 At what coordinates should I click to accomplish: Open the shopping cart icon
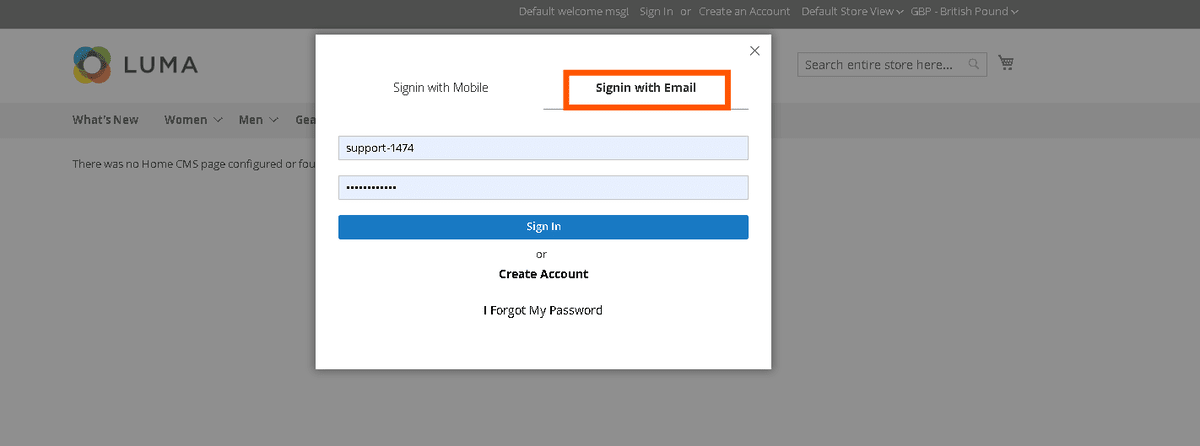1006,64
